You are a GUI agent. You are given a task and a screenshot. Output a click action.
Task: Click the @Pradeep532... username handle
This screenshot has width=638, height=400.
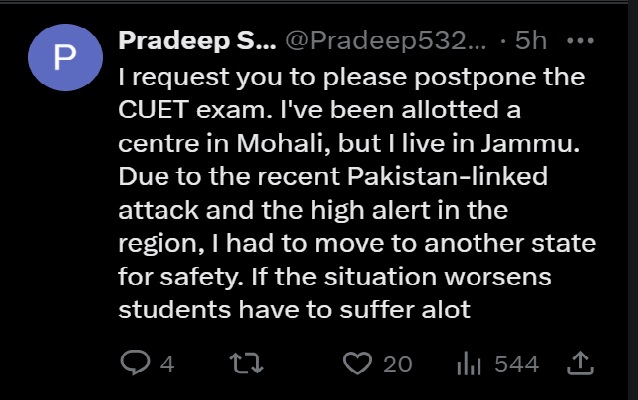pyautogui.click(x=387, y=42)
